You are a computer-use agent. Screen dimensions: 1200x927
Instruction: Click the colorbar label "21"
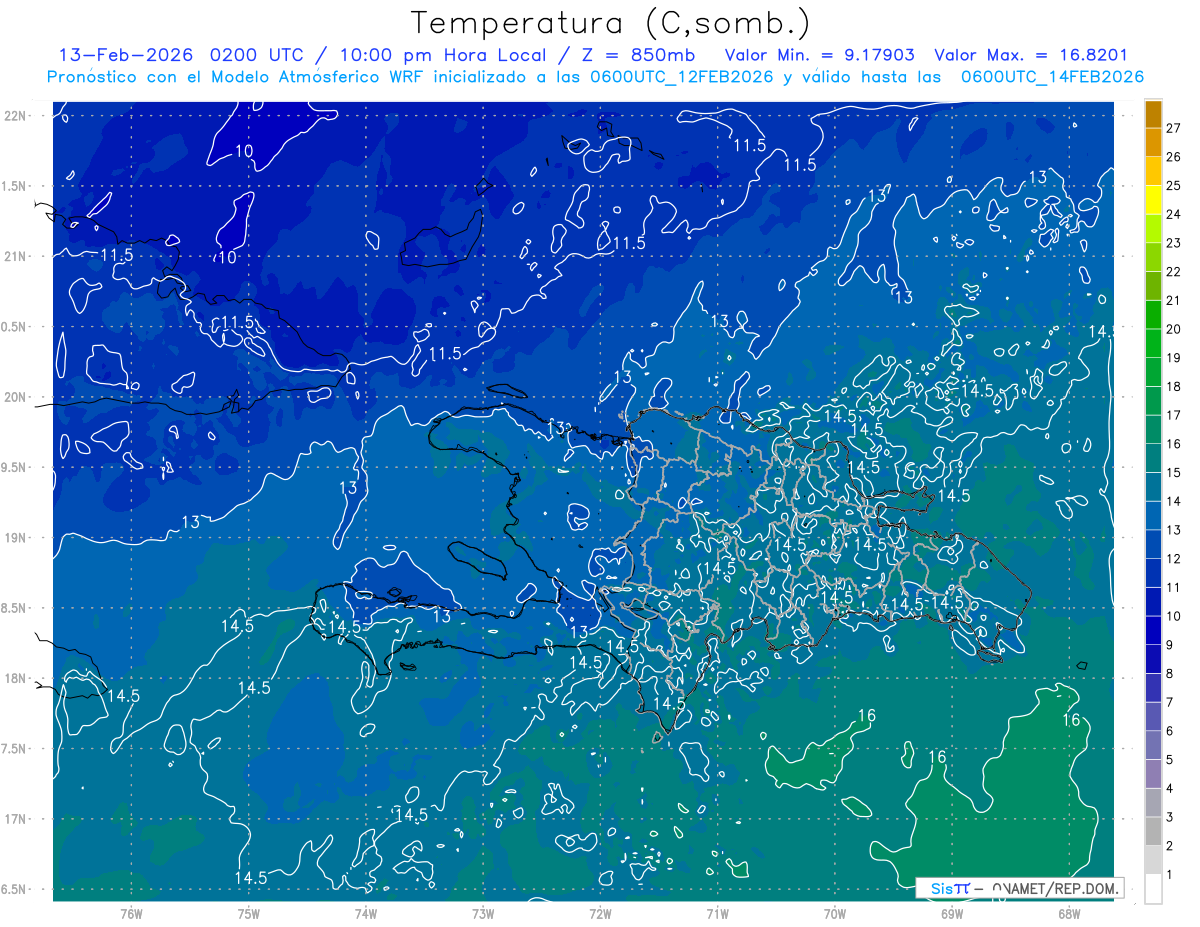point(1173,300)
